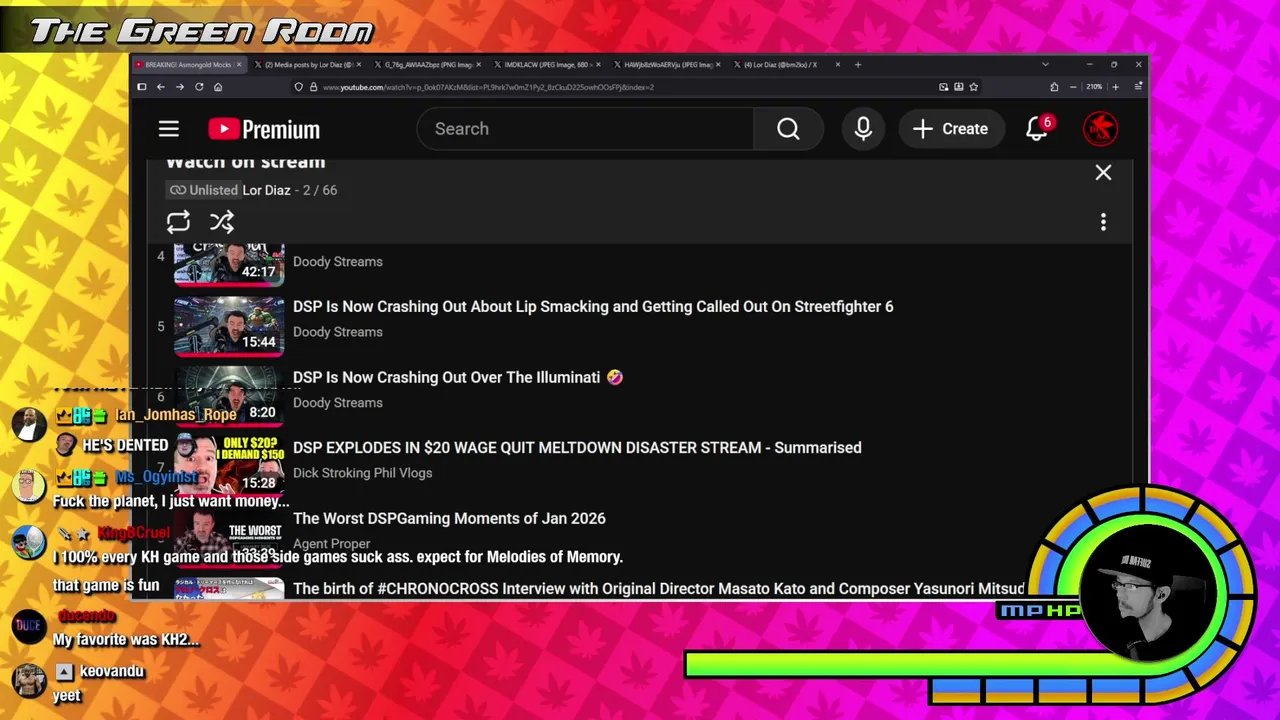Open the Lor Diaz playlist owner link
Image resolution: width=1280 pixels, height=720 pixels.
(266, 190)
